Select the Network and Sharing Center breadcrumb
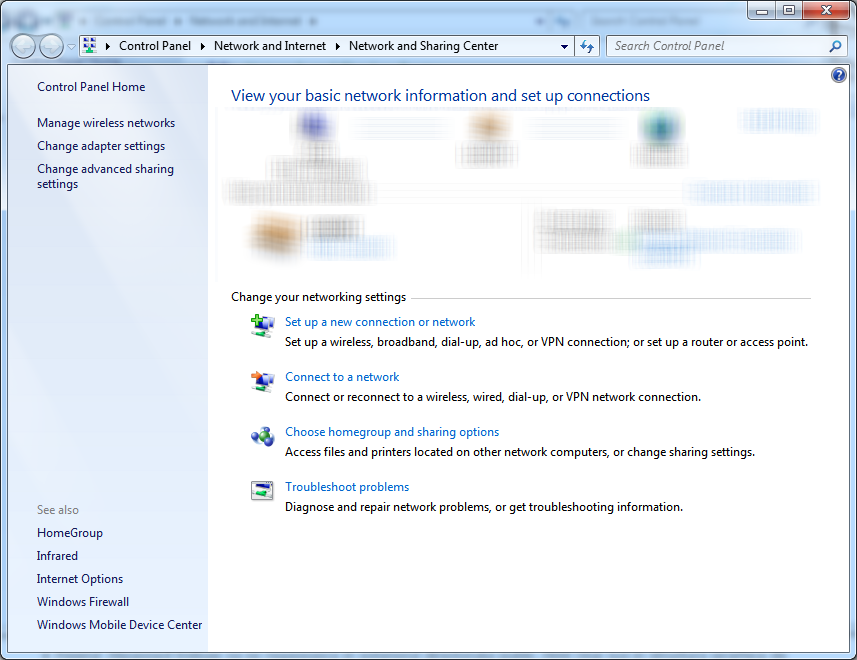This screenshot has height=660, width=857. (x=424, y=46)
